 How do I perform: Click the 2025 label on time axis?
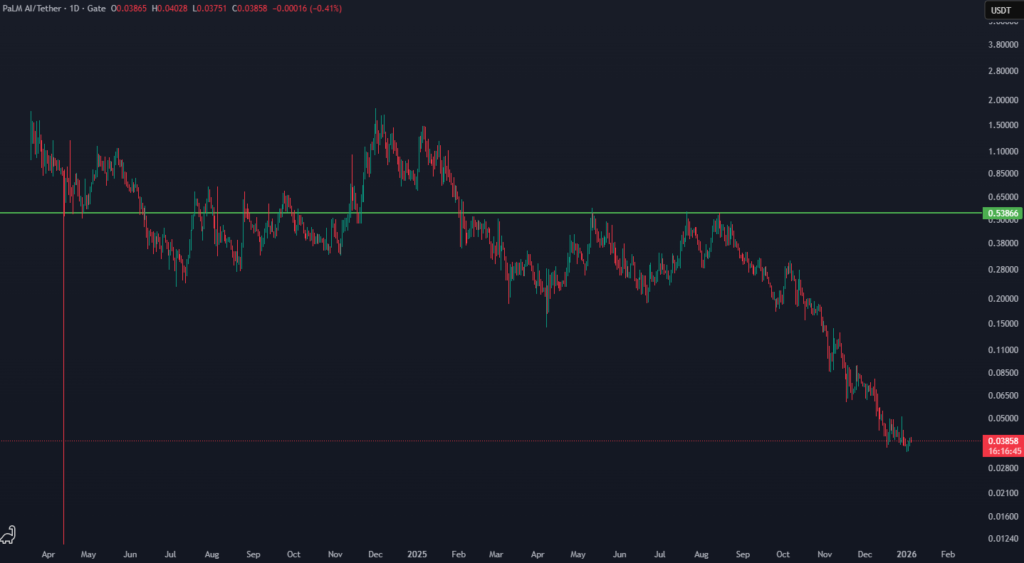coord(417,552)
